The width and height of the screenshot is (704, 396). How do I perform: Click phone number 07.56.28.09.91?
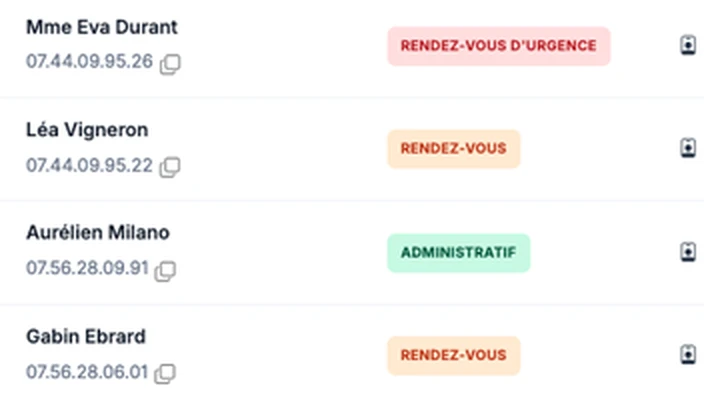[87, 268]
